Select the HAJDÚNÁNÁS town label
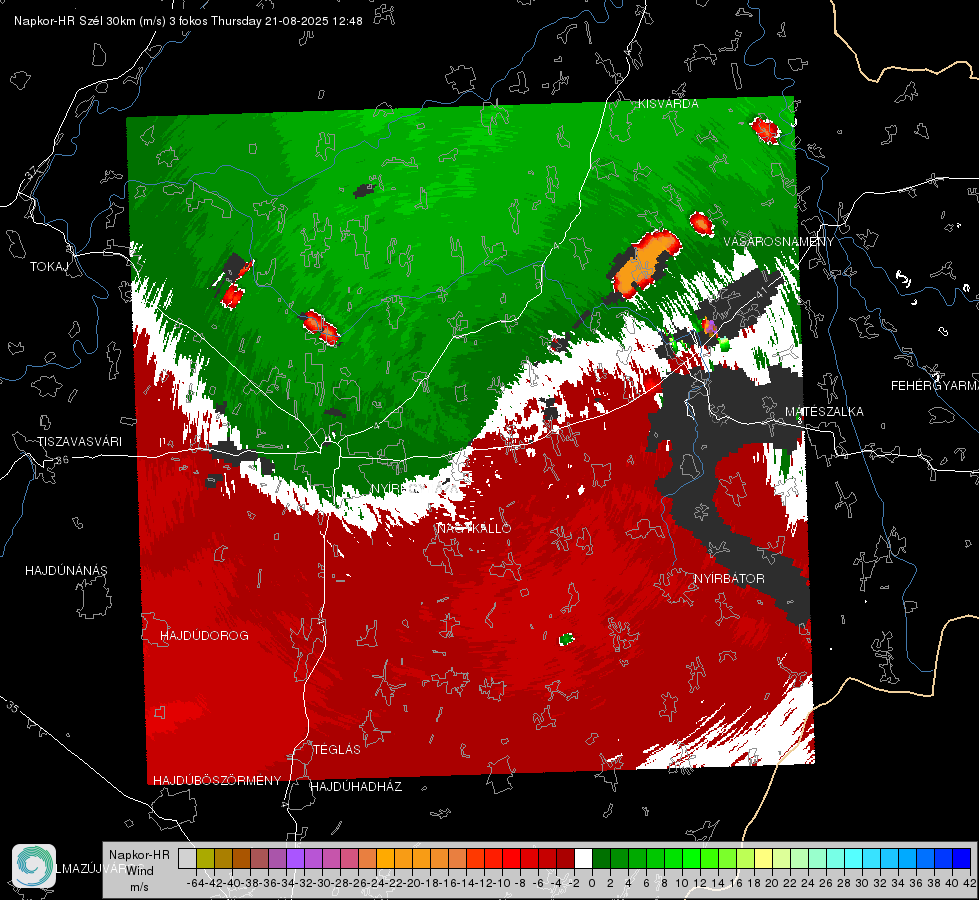This screenshot has height=900, width=979. coord(66,570)
